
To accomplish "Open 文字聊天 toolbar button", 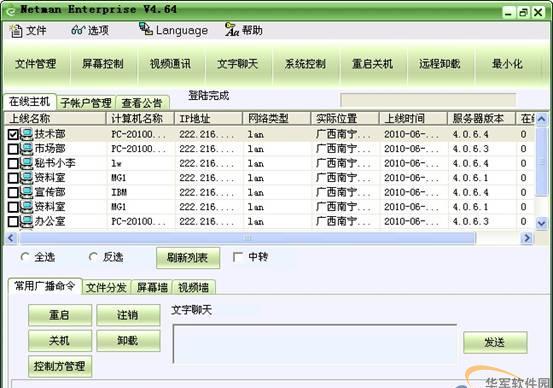I will 238,64.
